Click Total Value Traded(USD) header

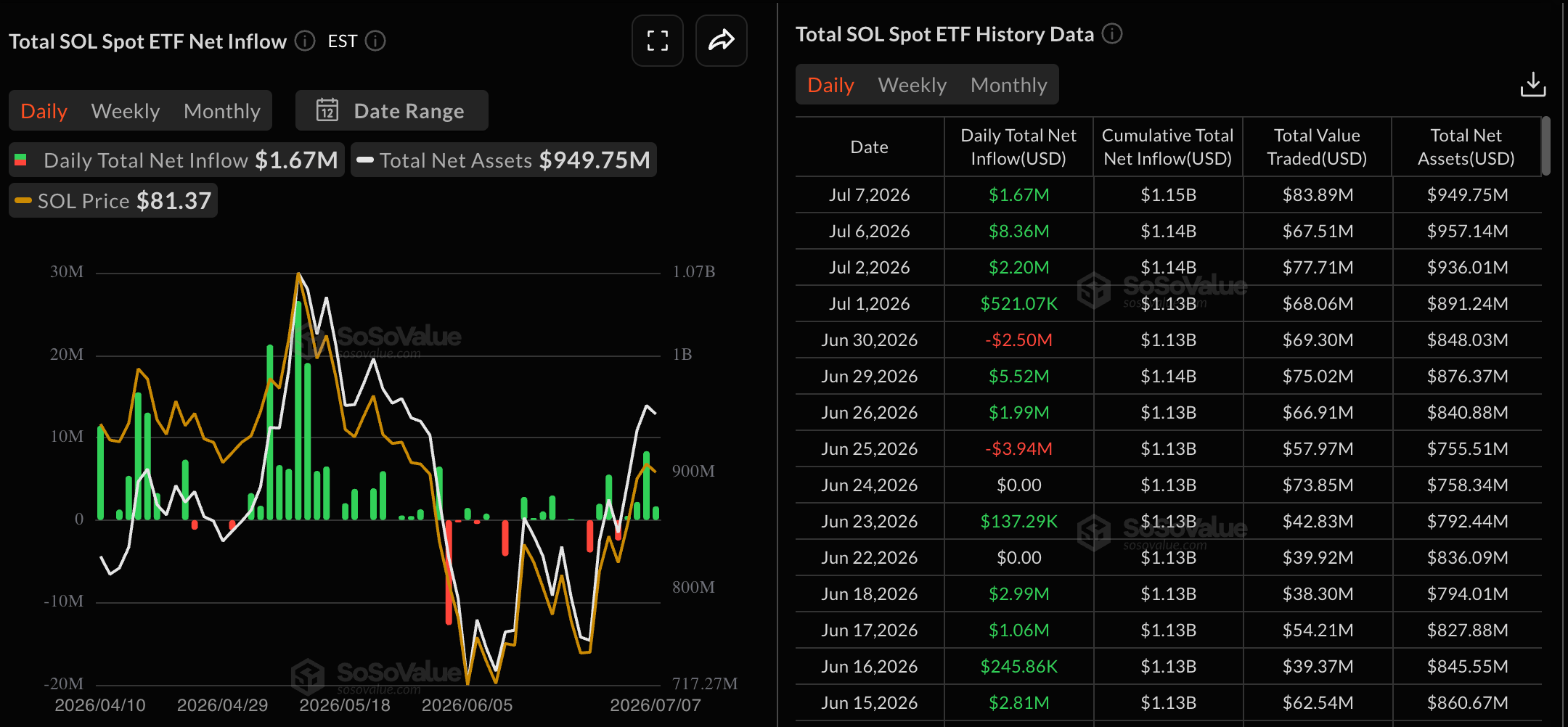point(1317,147)
